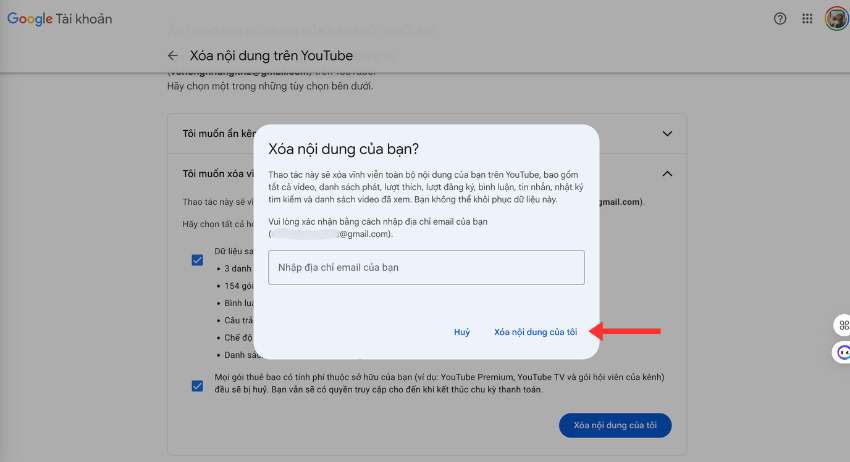The width and height of the screenshot is (850, 462).
Task: Open the Google apps grid icon
Action: [x=807, y=19]
